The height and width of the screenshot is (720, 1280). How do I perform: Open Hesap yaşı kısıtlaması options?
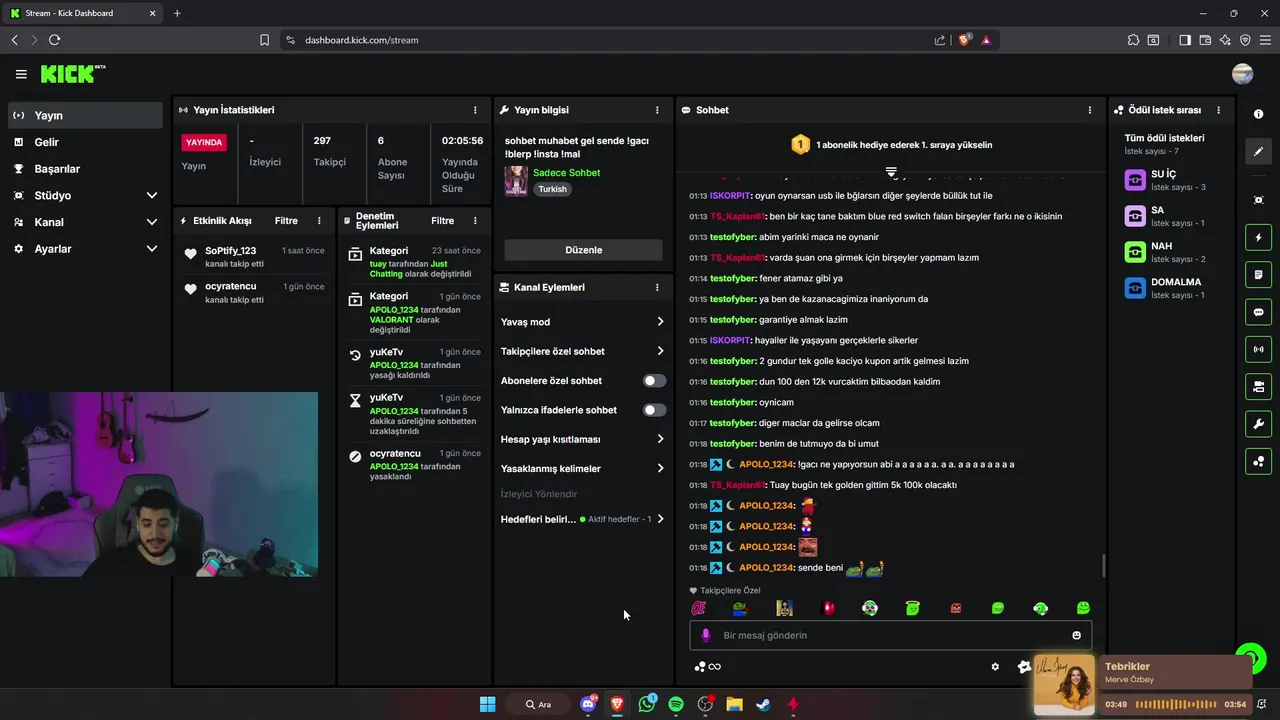(583, 439)
